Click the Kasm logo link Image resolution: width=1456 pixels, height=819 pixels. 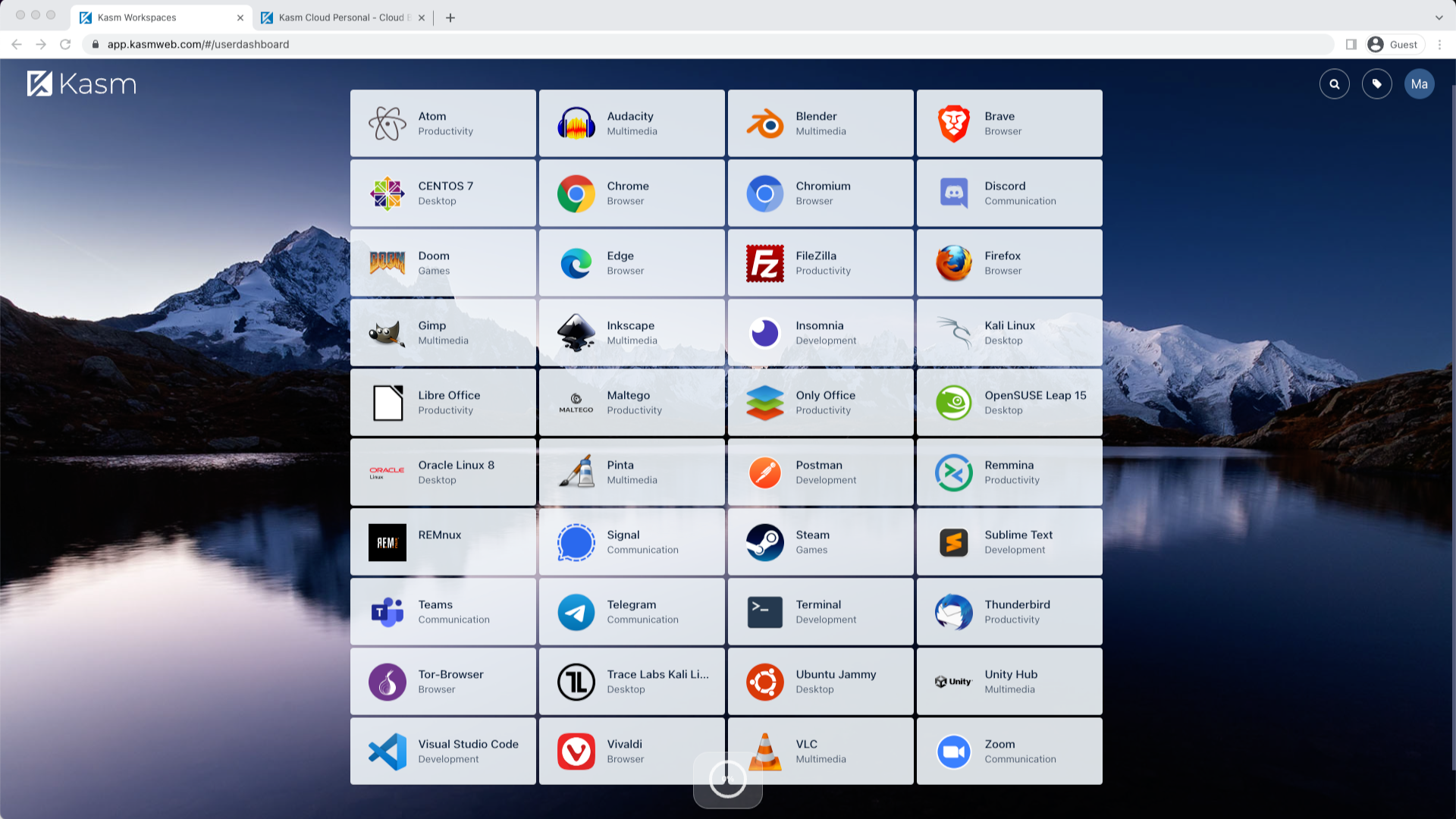point(82,84)
